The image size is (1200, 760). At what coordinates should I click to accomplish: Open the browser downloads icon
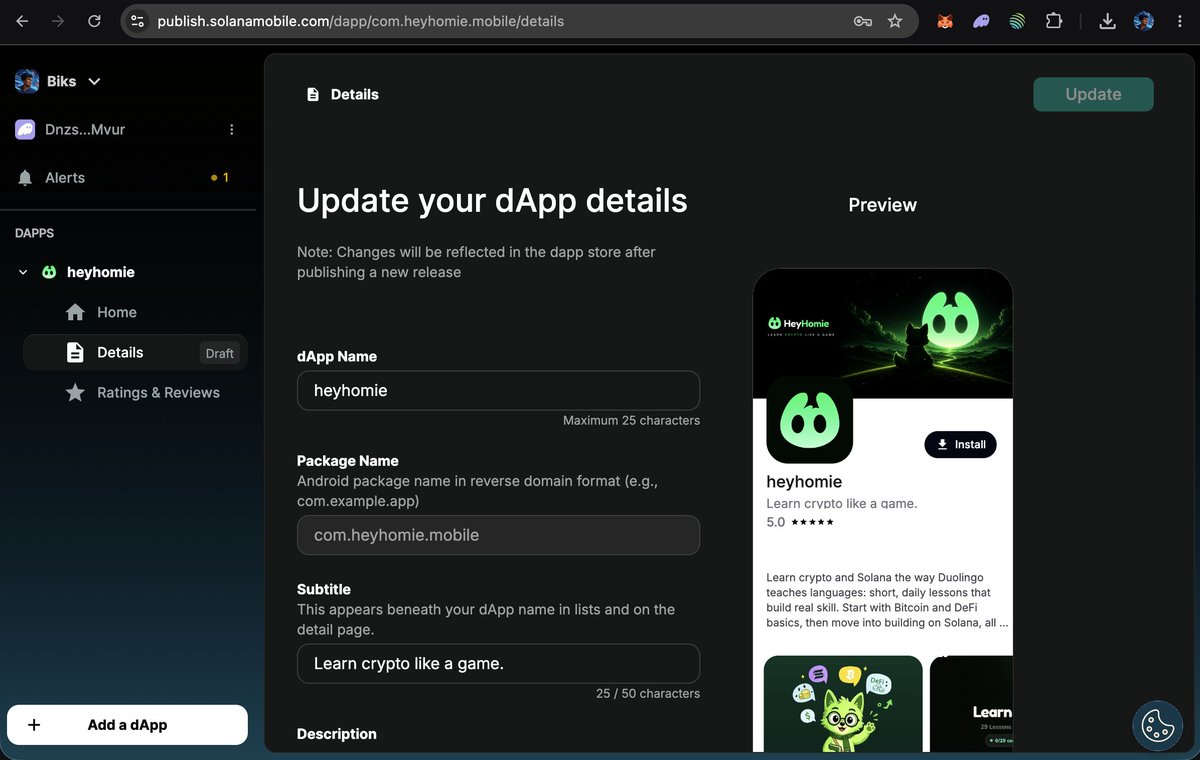(x=1107, y=20)
